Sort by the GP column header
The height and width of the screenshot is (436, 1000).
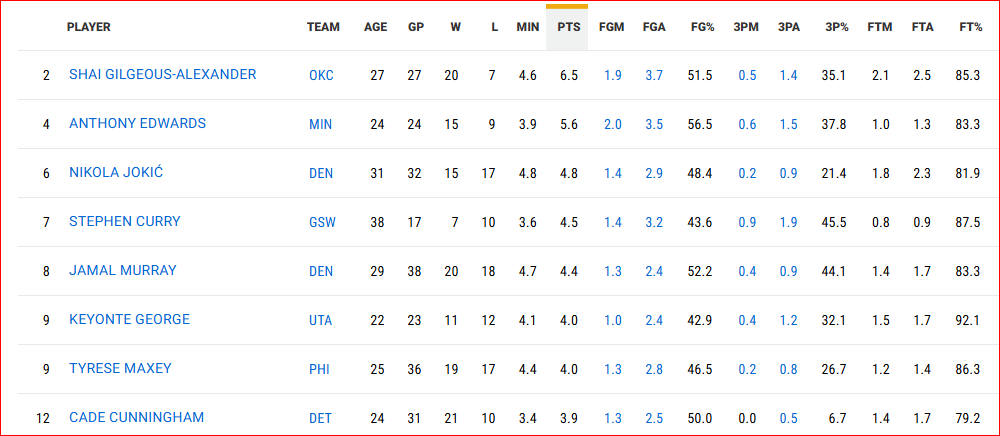click(416, 27)
